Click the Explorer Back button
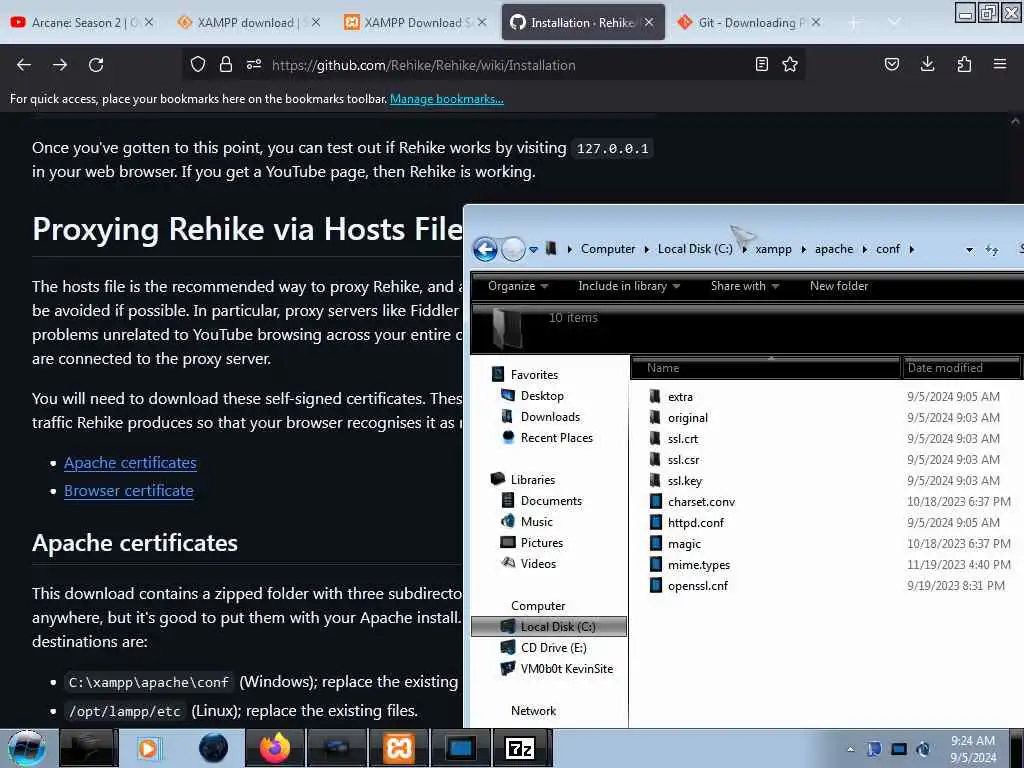 coord(485,249)
